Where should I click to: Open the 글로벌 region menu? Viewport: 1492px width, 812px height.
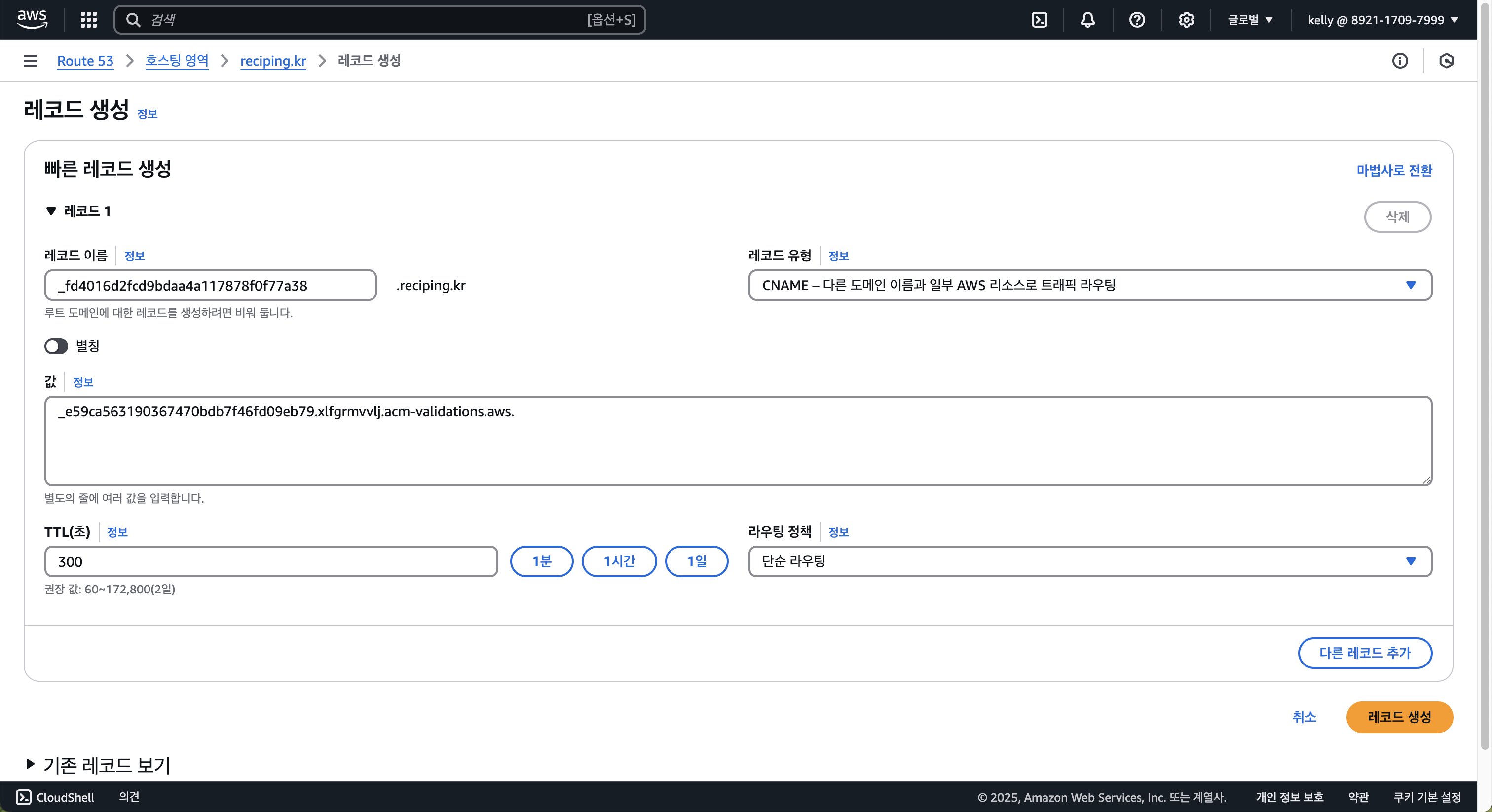click(x=1250, y=20)
